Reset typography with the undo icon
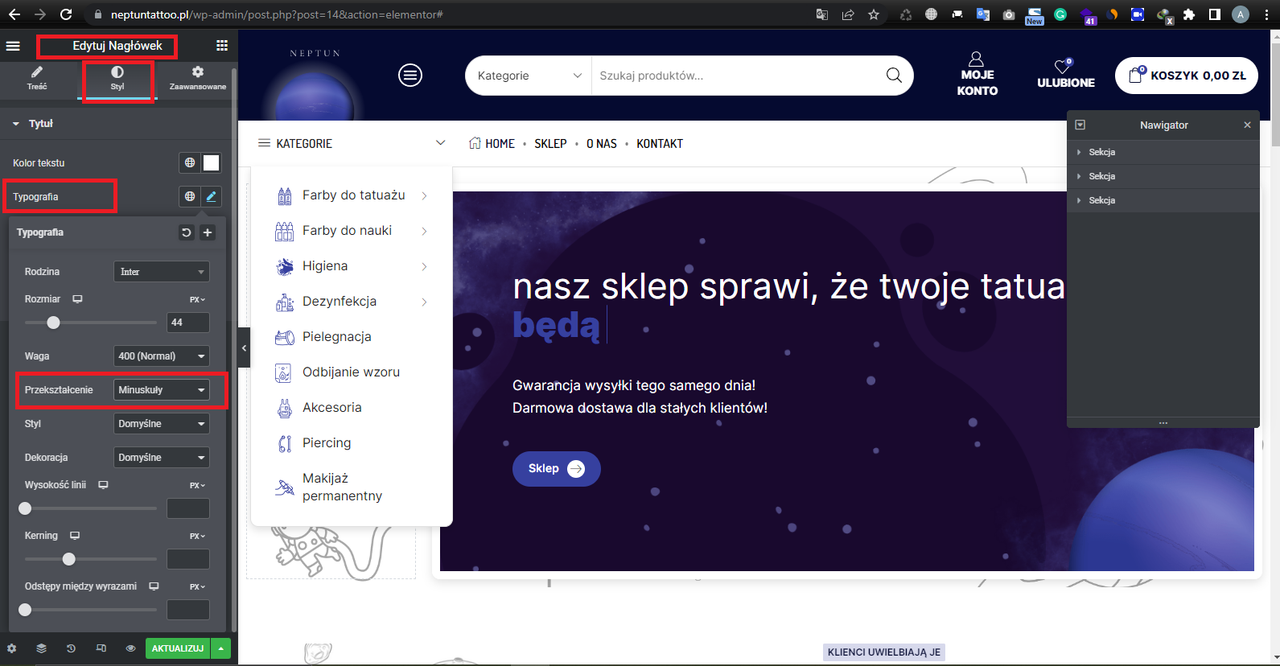1280x666 pixels. [x=186, y=232]
